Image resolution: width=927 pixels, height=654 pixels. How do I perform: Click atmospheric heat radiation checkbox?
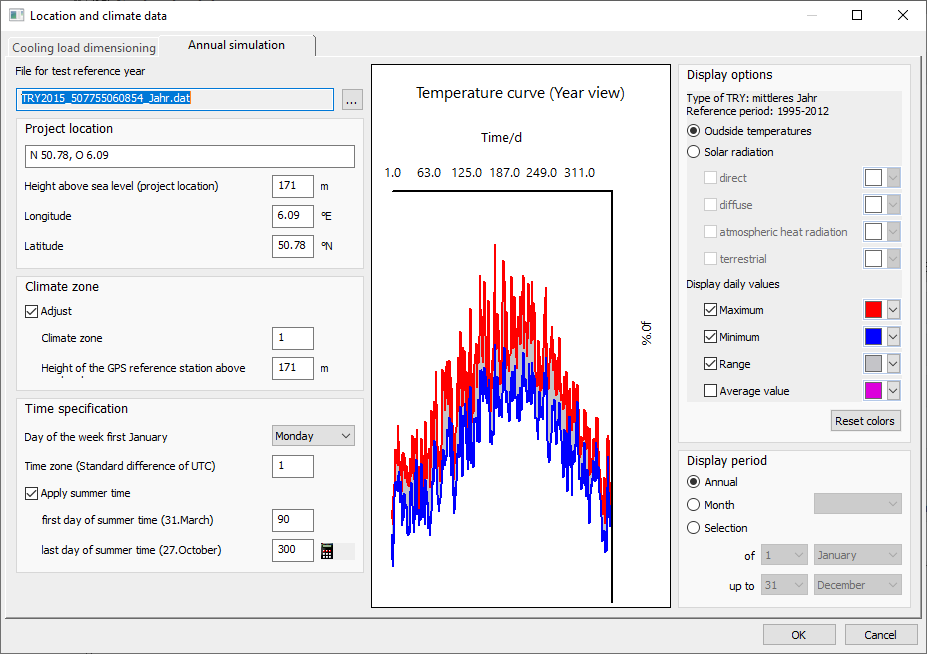point(710,232)
